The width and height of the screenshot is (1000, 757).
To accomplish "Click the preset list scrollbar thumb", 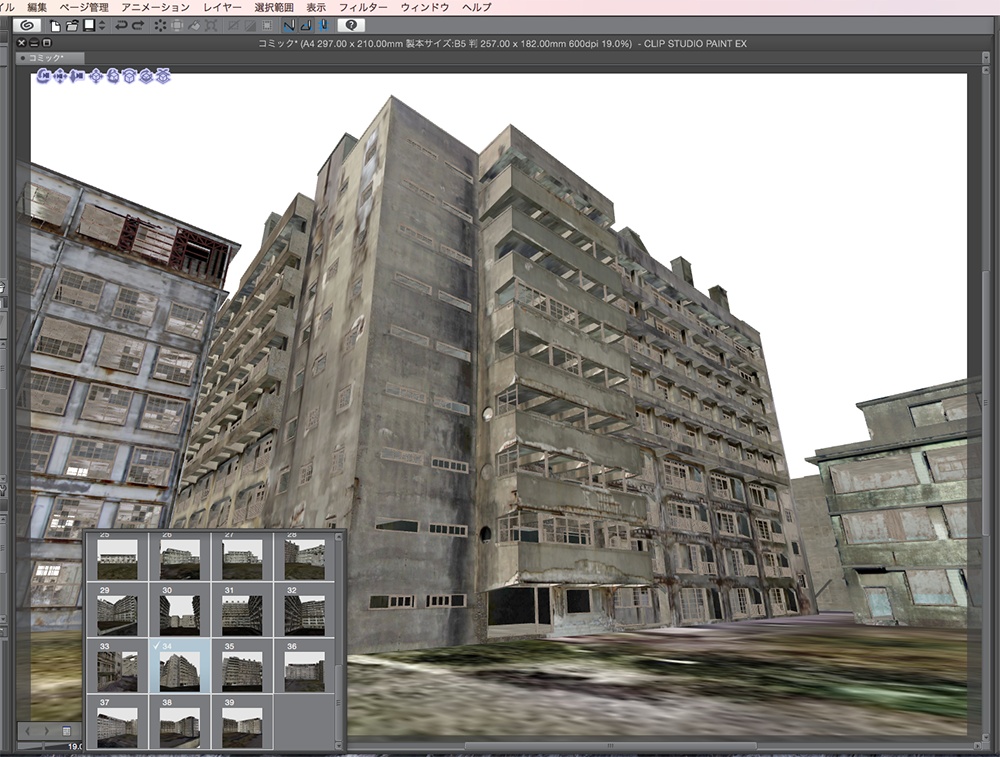I will (x=339, y=702).
